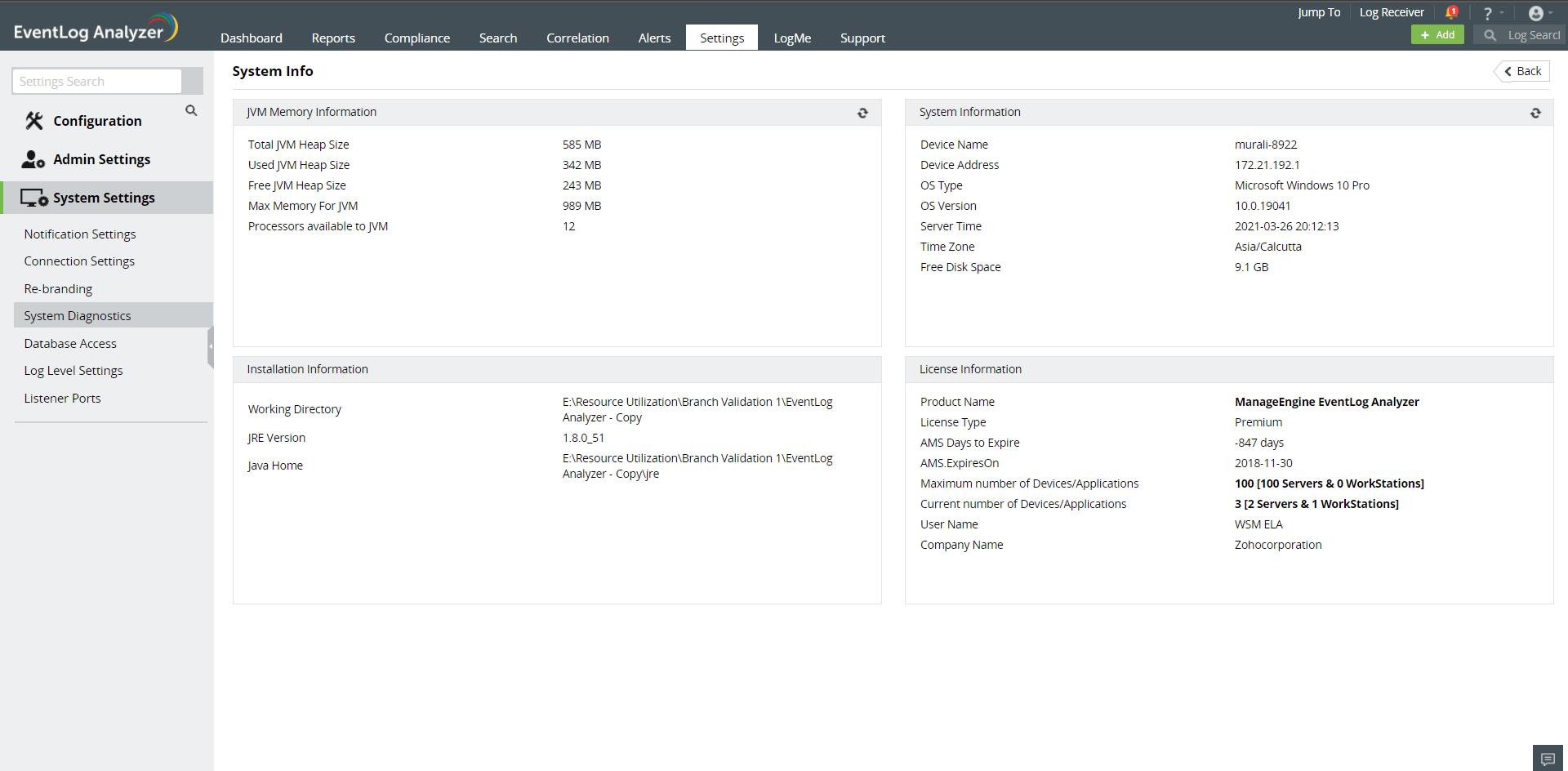1568x771 pixels.
Task: Click the free disk space value 9.1 GB
Action: point(1251,267)
